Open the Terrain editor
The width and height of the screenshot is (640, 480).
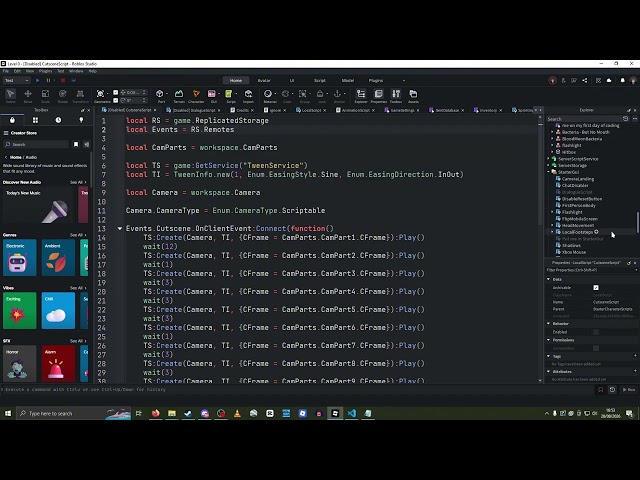pyautogui.click(x=179, y=96)
